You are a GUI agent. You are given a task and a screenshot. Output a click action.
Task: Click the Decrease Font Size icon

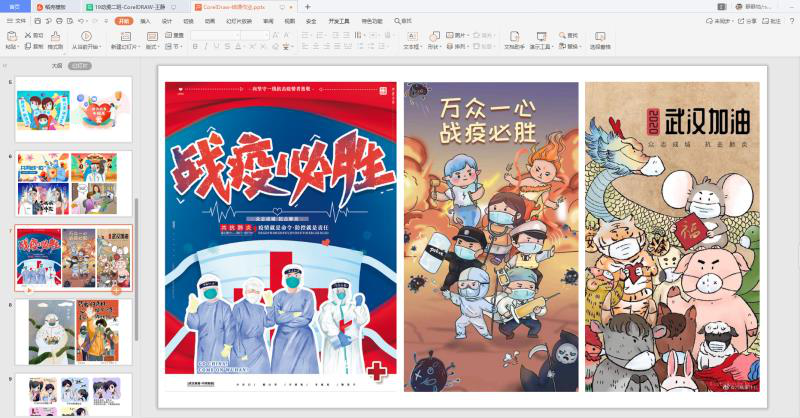pyautogui.click(x=286, y=35)
